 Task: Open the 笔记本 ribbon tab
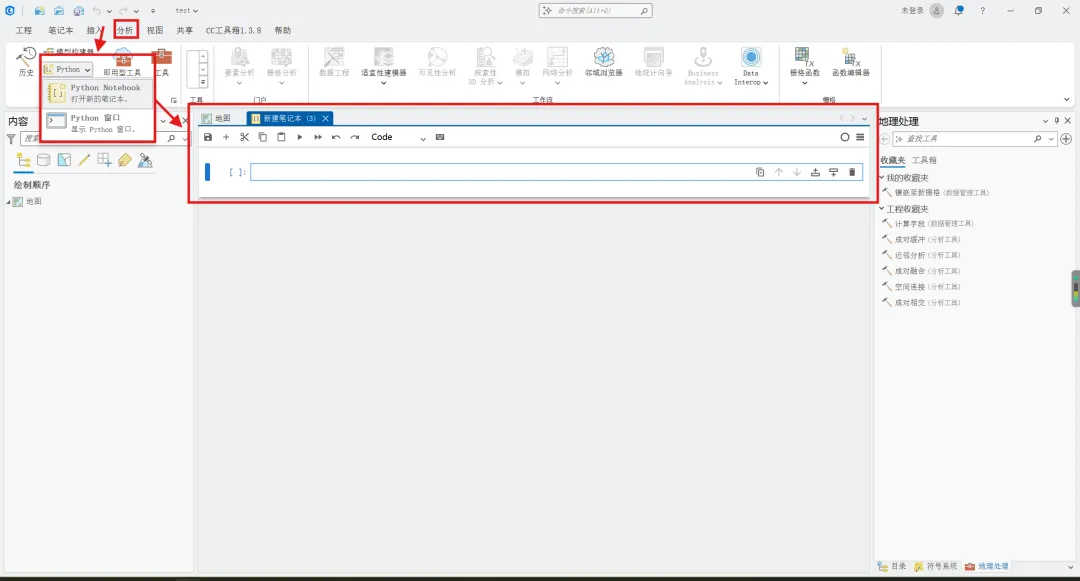(61, 30)
